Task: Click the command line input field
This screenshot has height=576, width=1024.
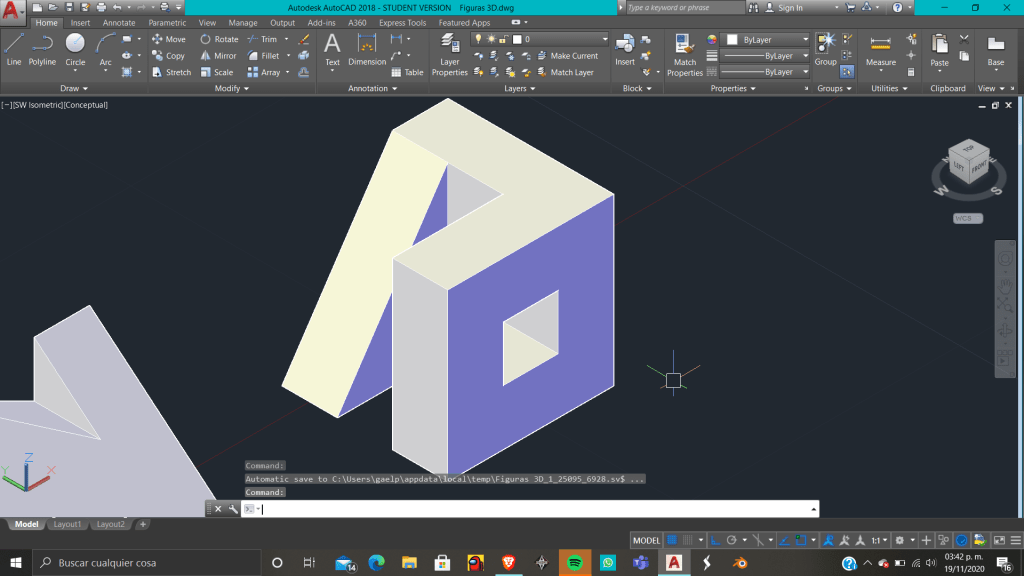Action: [x=530, y=509]
